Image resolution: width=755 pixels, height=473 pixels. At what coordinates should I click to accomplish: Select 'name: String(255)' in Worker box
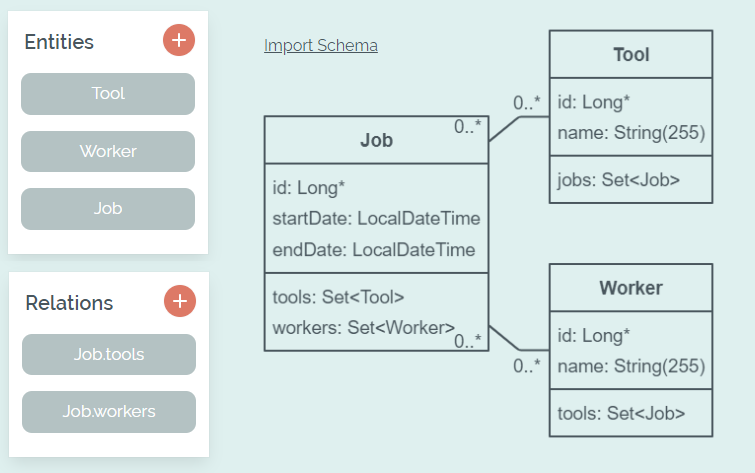pos(631,366)
